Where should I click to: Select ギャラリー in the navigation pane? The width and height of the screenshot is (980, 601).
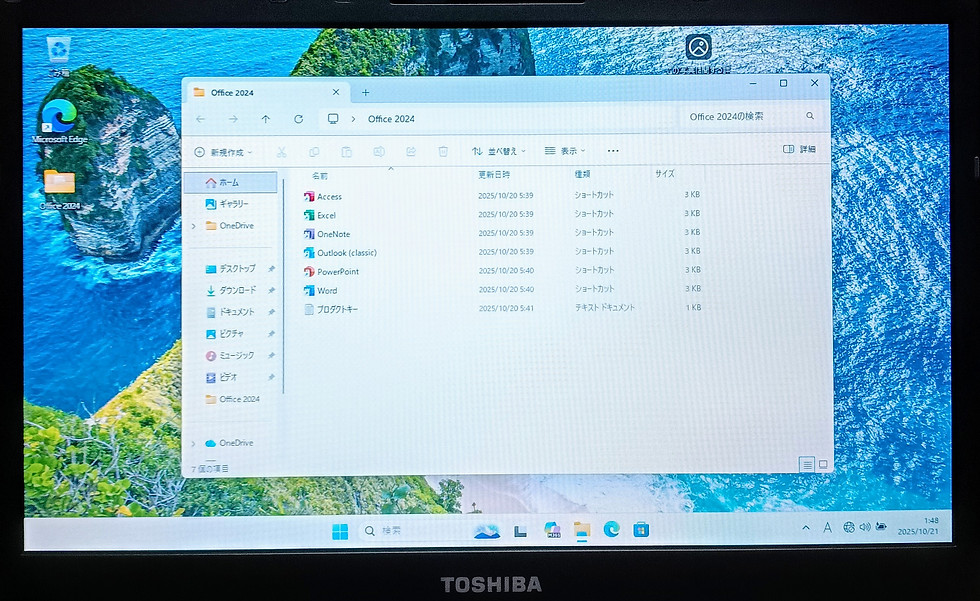click(232, 204)
